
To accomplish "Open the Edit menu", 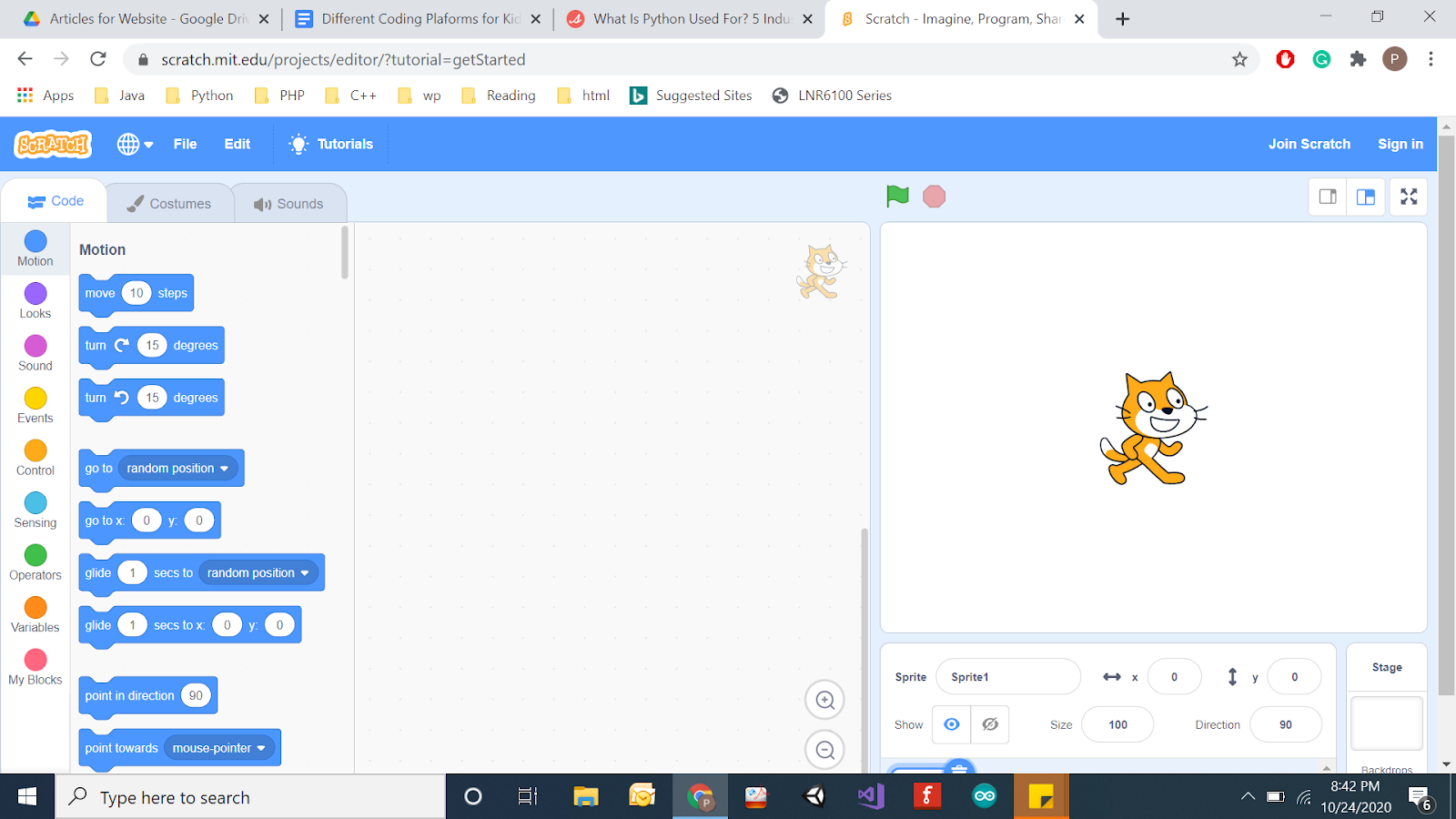I will tap(238, 144).
